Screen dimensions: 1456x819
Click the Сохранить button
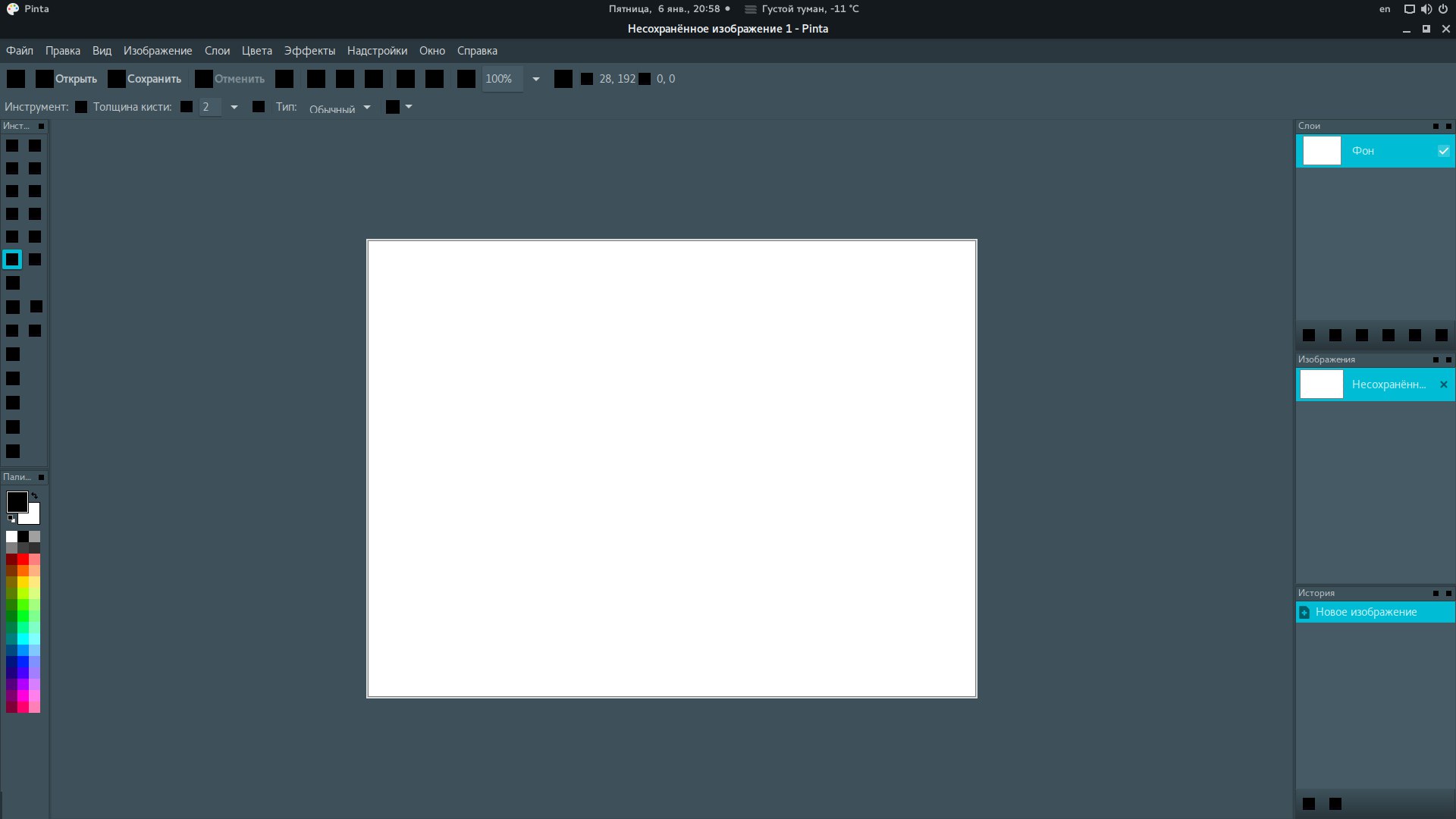pyautogui.click(x=145, y=79)
